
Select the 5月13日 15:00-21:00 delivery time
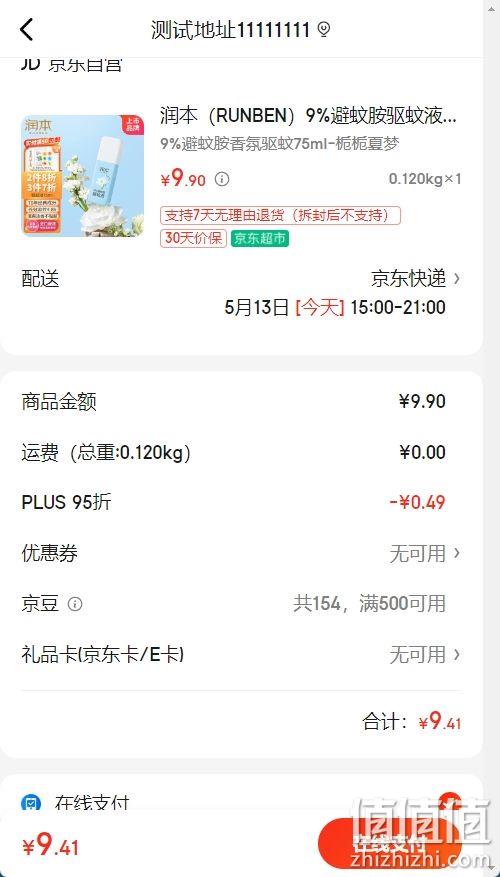[335, 307]
